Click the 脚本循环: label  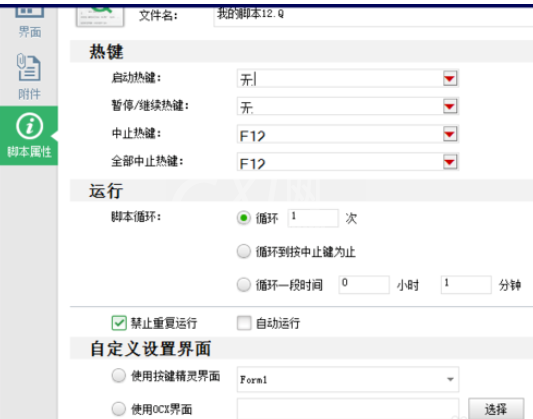point(136,216)
